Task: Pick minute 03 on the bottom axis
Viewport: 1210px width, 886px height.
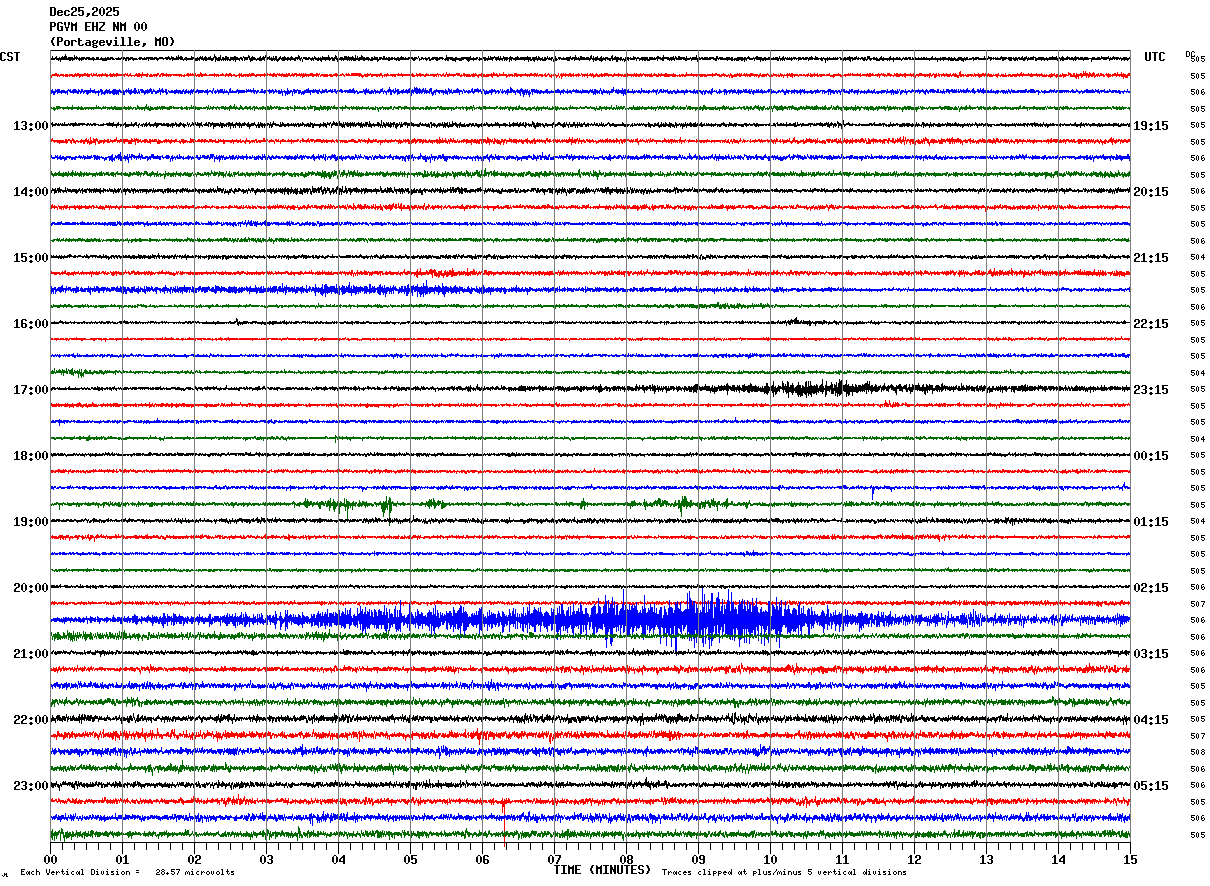Action: coord(266,859)
